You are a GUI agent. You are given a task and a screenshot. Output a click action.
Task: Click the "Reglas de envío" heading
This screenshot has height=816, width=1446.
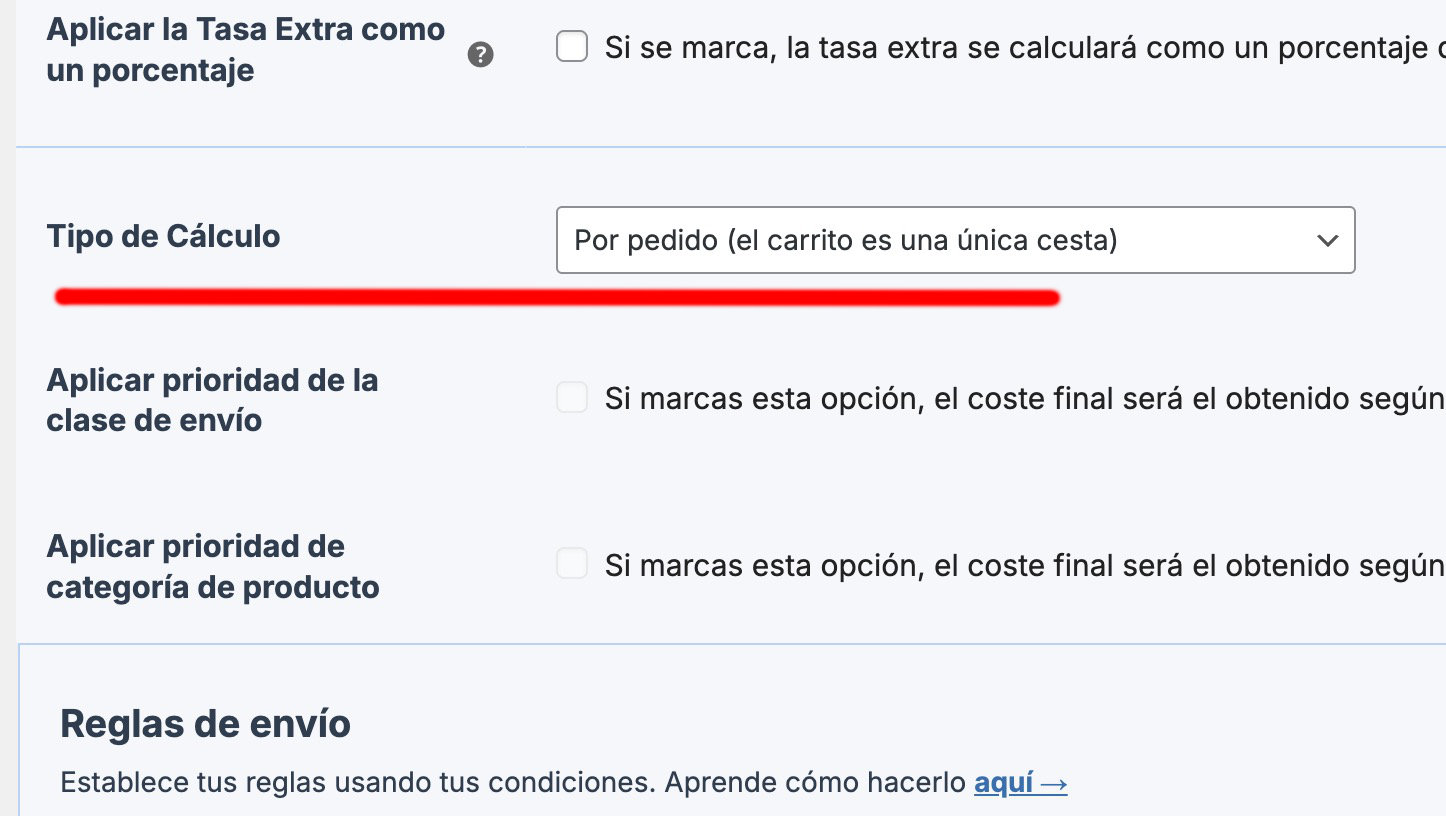click(205, 723)
